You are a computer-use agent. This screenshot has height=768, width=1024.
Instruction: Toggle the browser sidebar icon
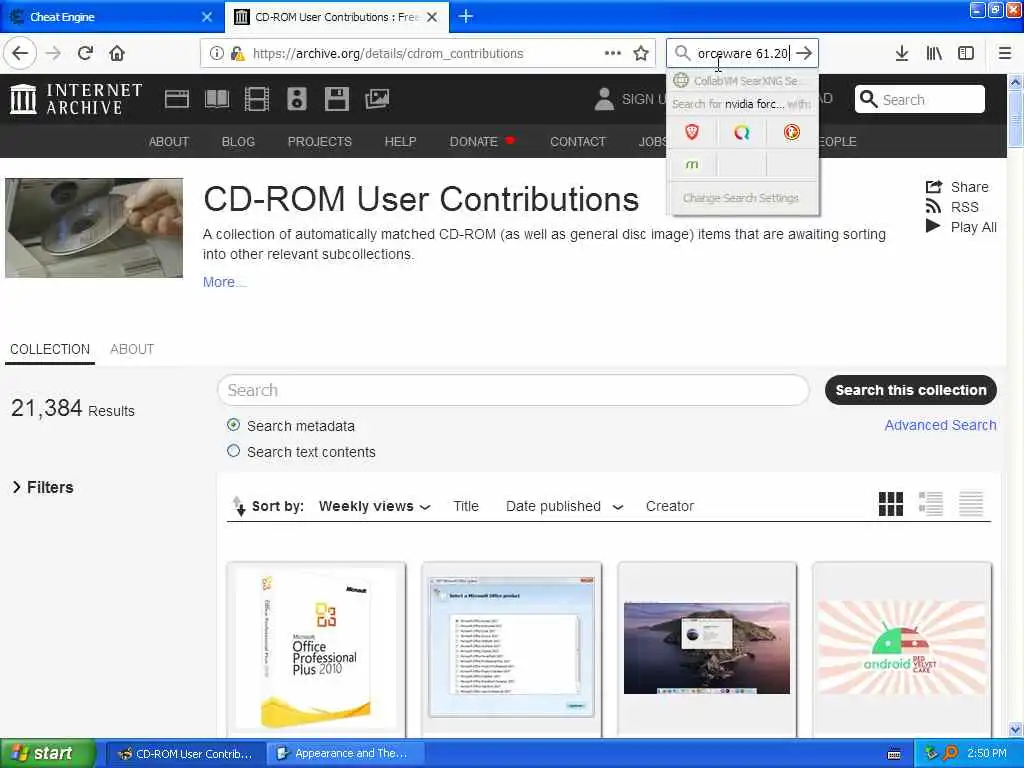966,53
